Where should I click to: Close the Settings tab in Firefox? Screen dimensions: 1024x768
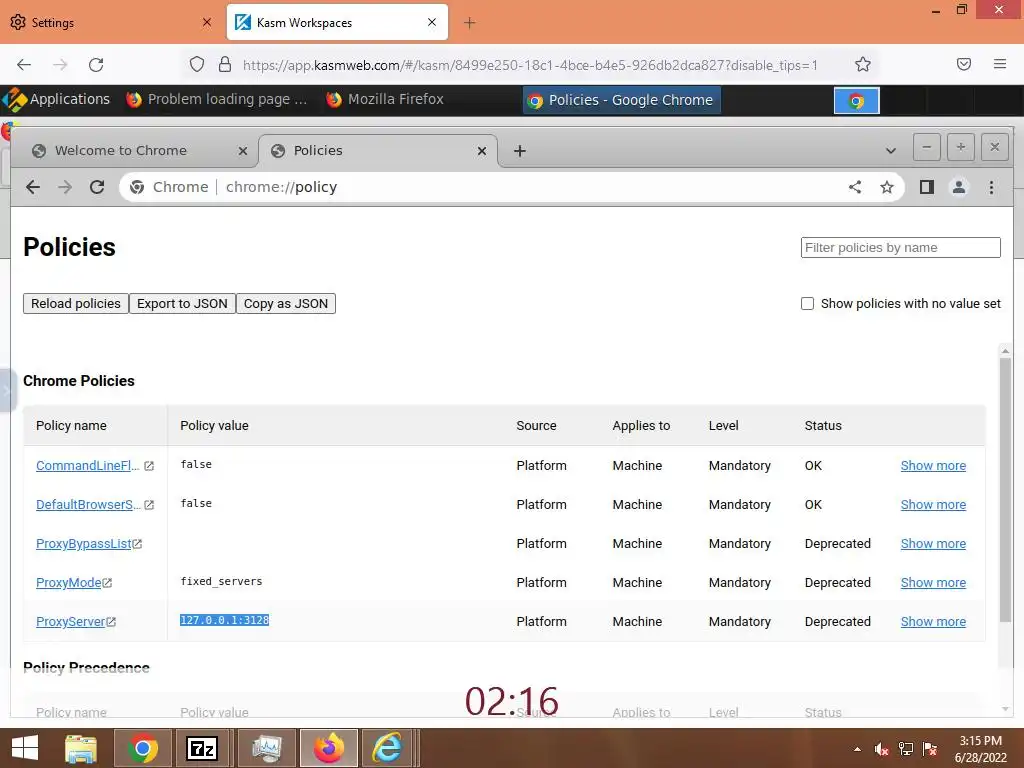[207, 22]
